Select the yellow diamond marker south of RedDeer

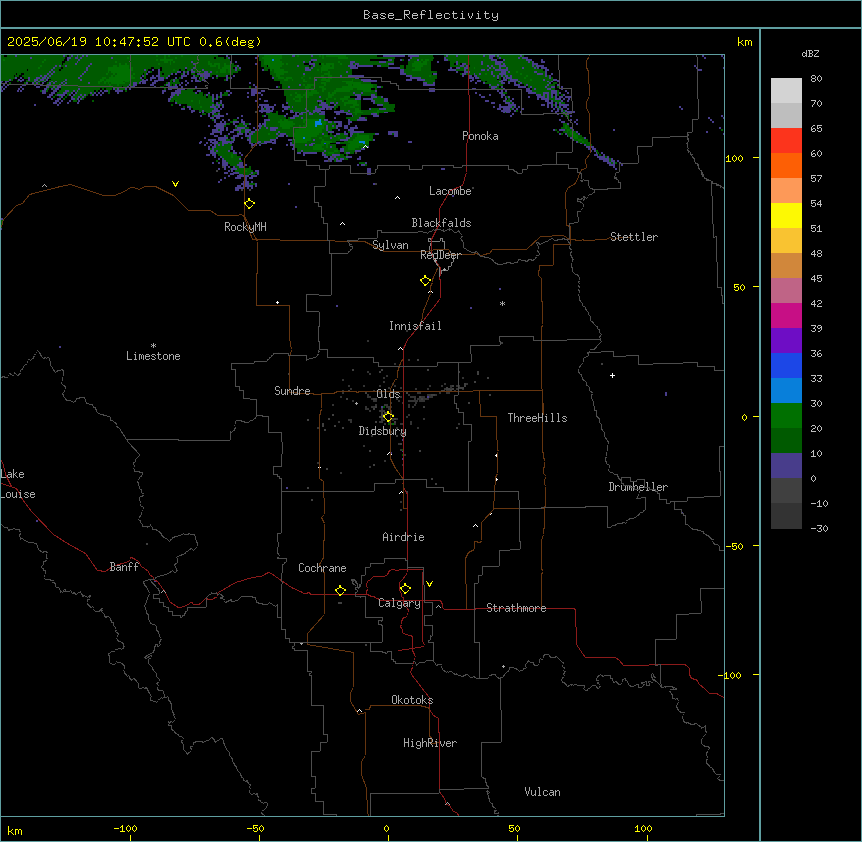426,281
